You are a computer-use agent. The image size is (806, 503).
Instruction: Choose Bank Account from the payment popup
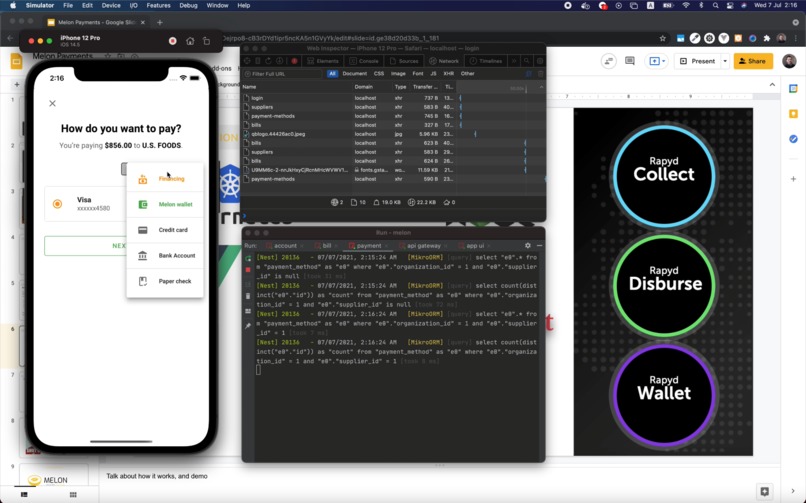[x=164, y=255]
